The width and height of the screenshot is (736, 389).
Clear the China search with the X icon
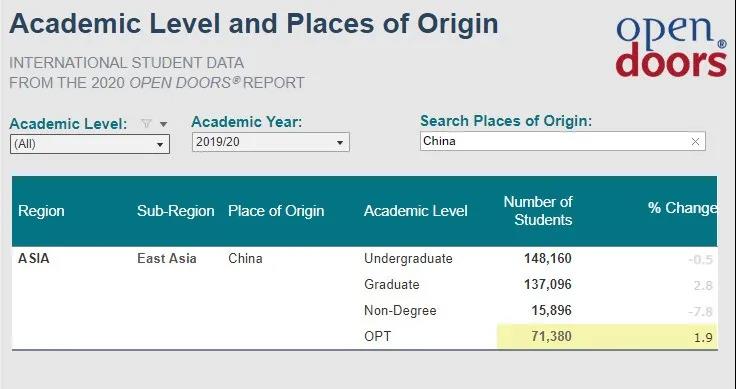point(695,142)
